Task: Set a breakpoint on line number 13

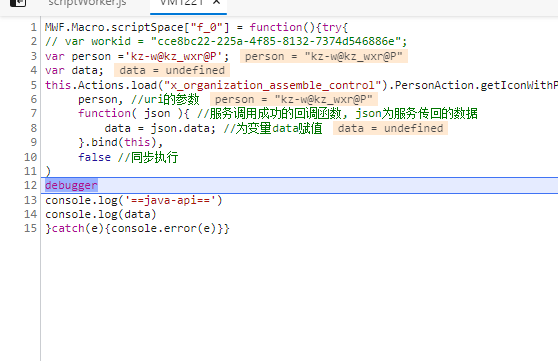Action: click(x=31, y=200)
